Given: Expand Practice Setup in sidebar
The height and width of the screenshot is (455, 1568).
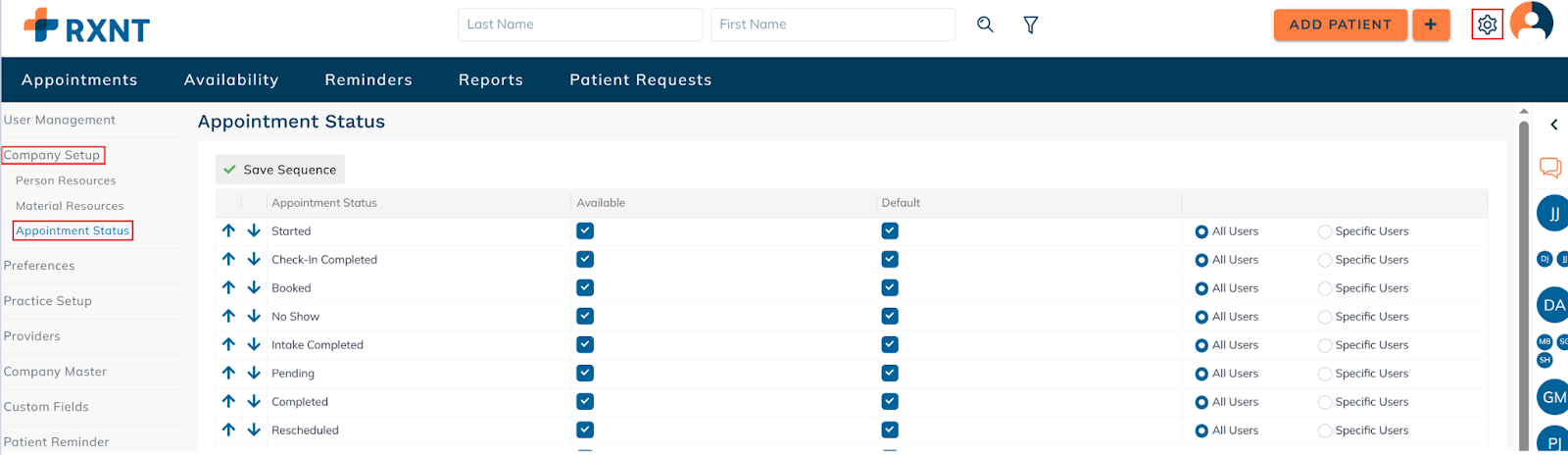Looking at the screenshot, I should (48, 301).
